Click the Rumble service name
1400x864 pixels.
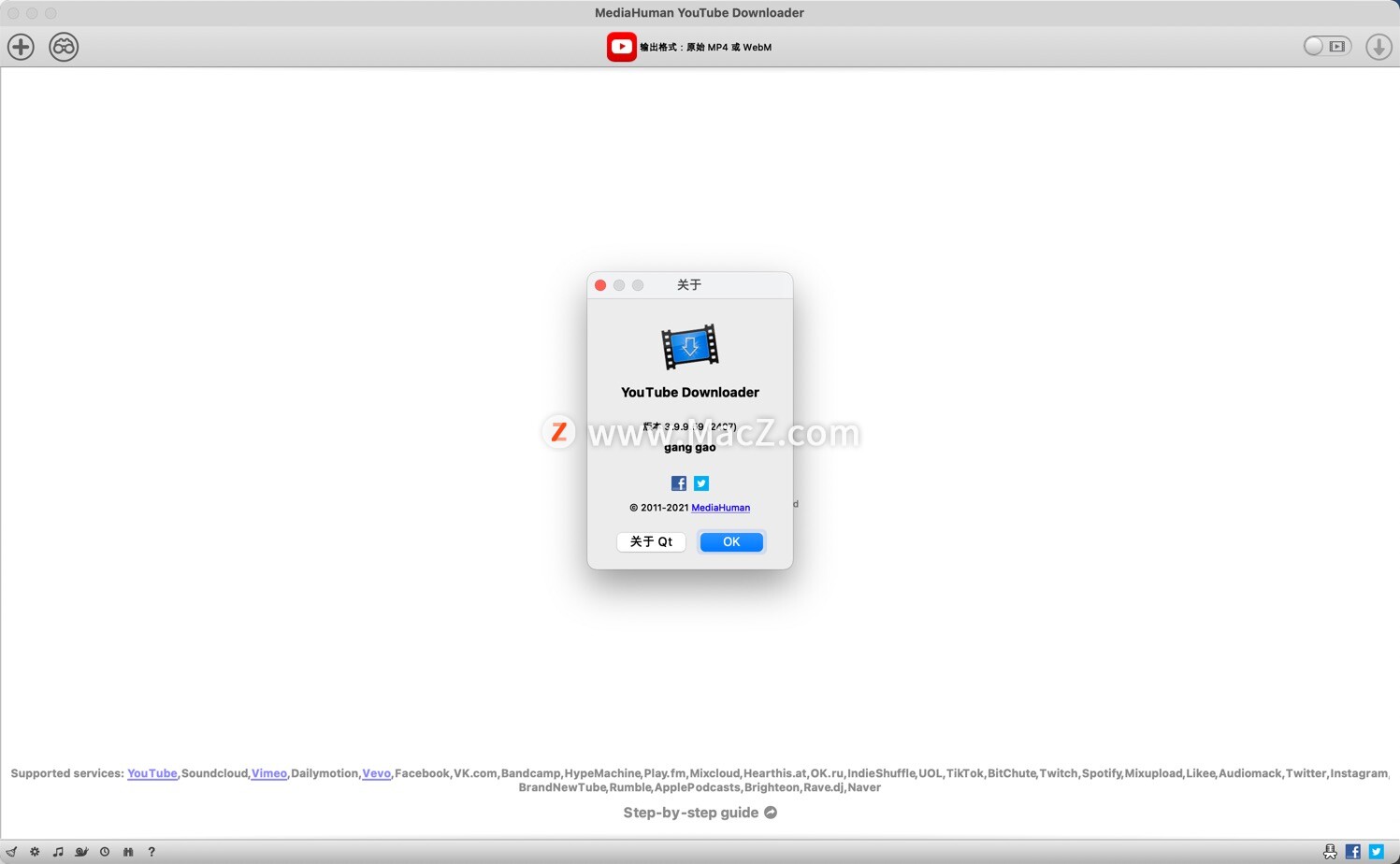click(629, 787)
